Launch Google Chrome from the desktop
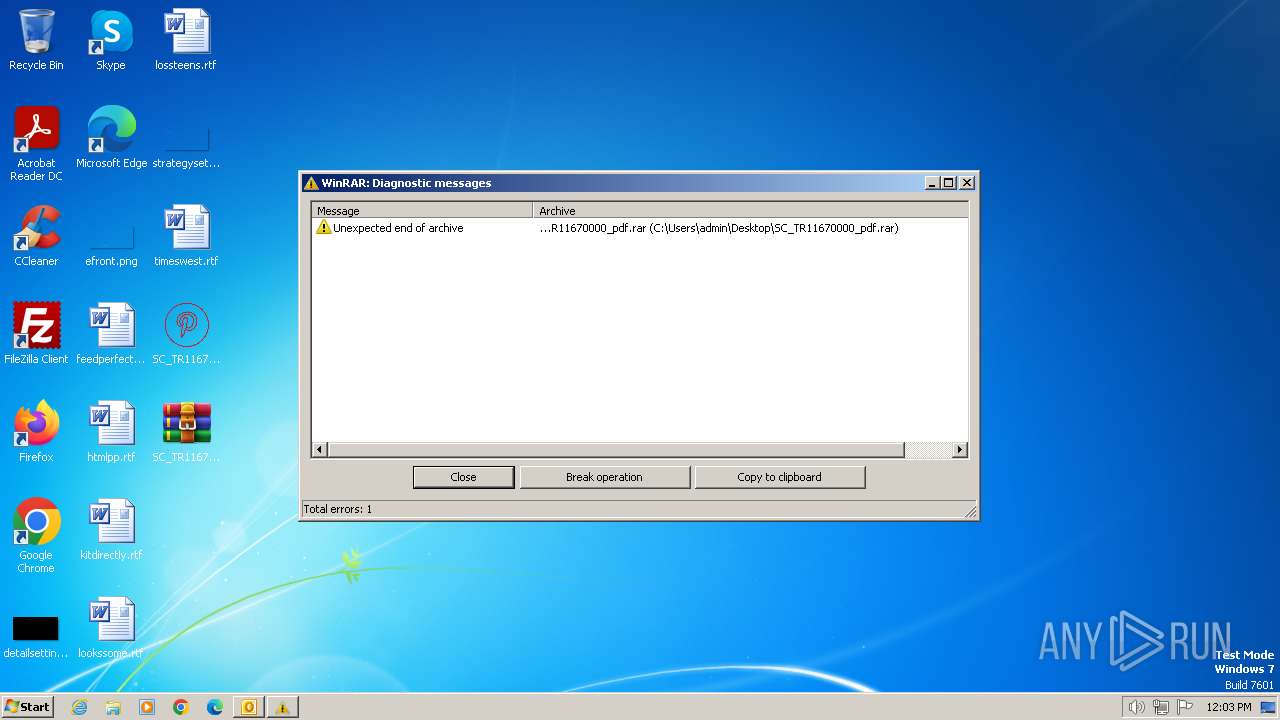The height and width of the screenshot is (720, 1280). pyautogui.click(x=36, y=537)
